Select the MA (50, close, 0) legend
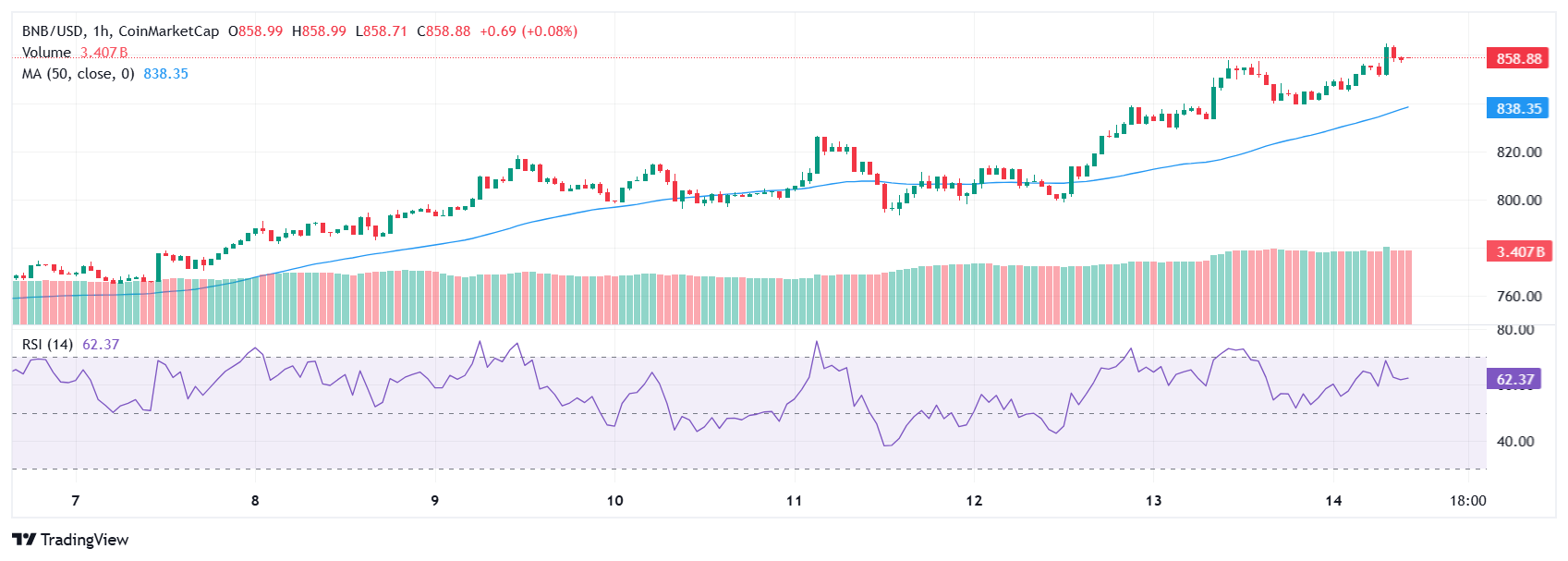 click(x=79, y=74)
